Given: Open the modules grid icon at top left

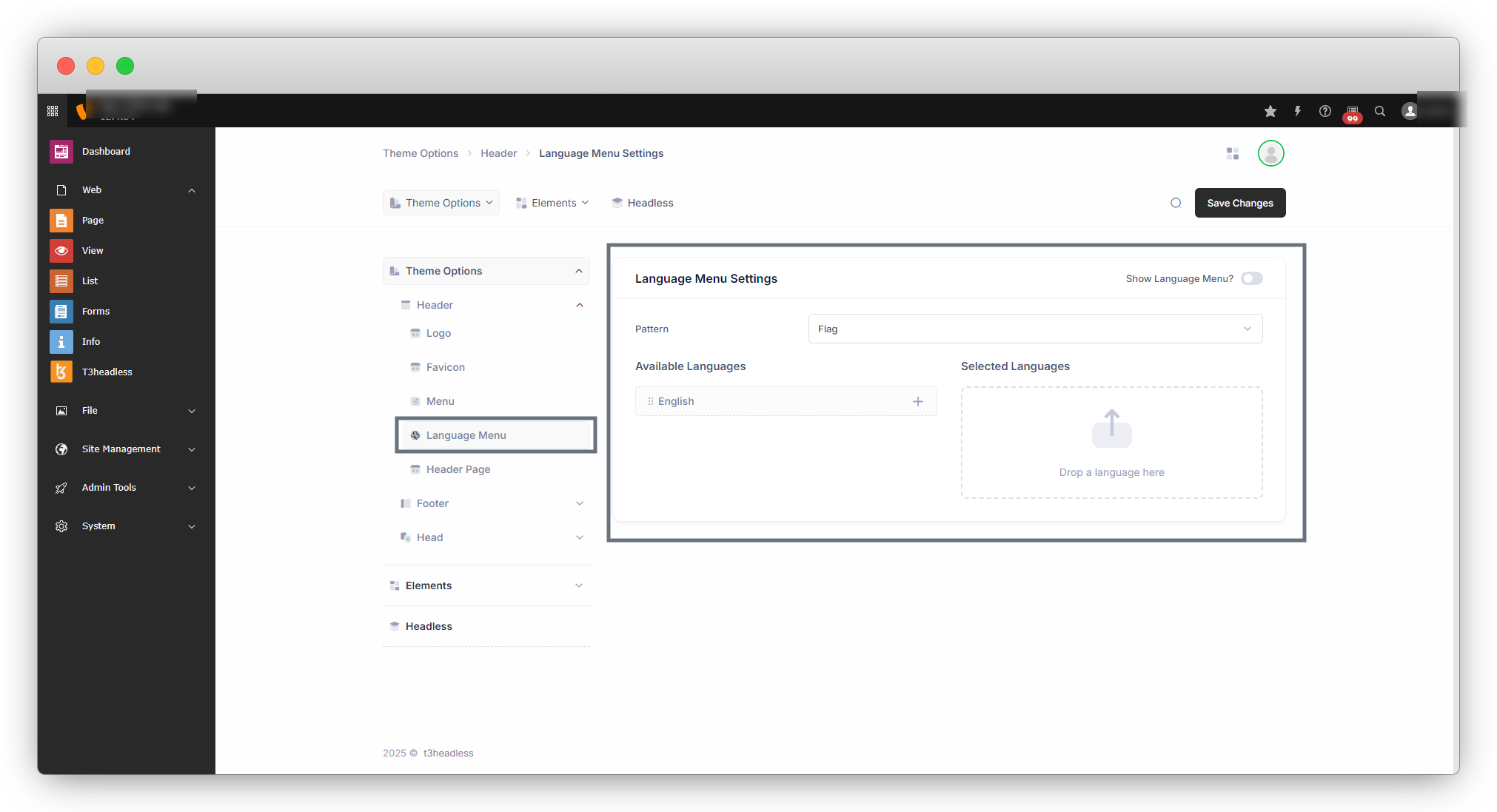Looking at the screenshot, I should pyautogui.click(x=53, y=111).
